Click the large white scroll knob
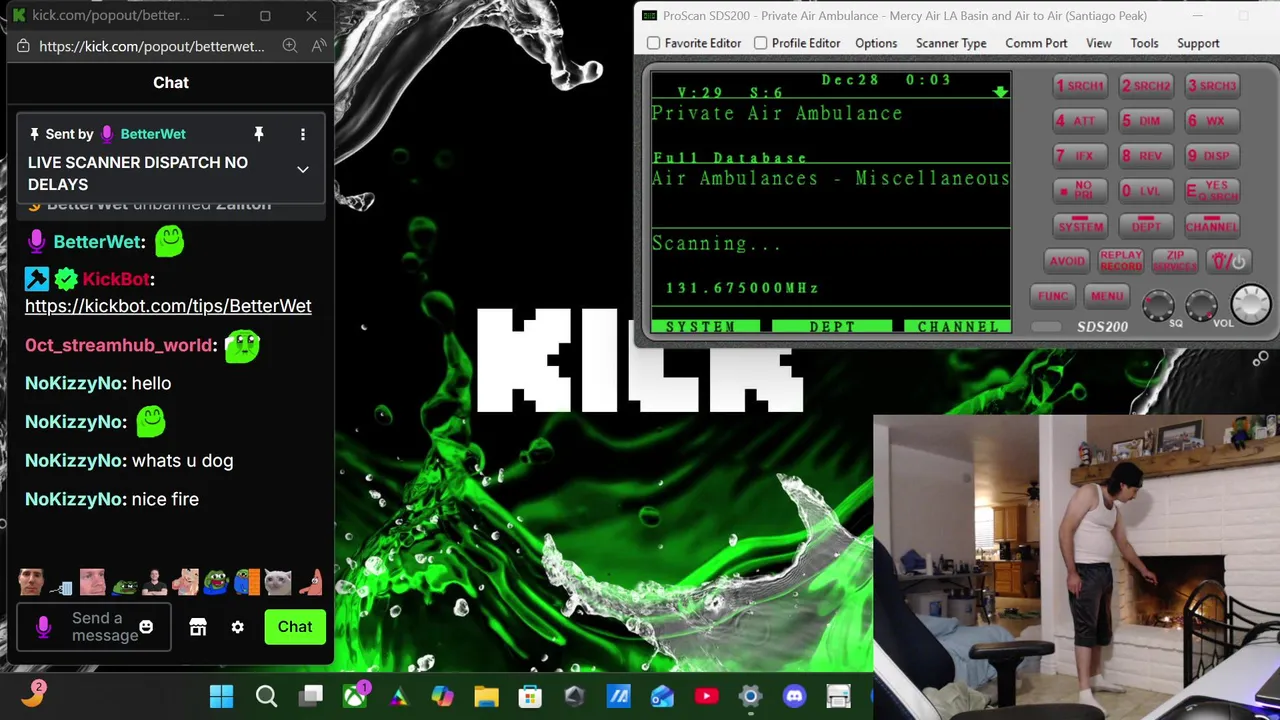The width and height of the screenshot is (1280, 720). pos(1250,304)
